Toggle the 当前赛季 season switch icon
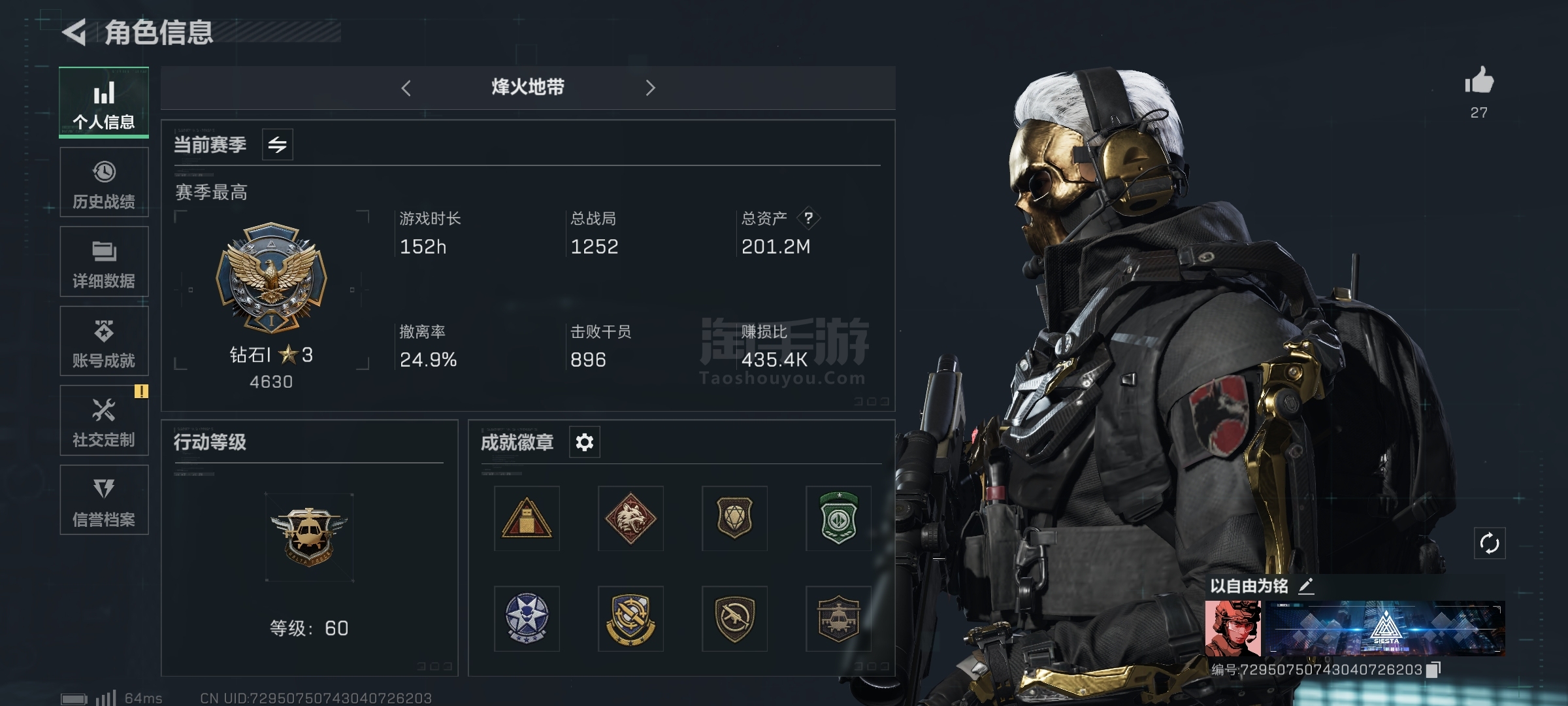The image size is (1568, 706). click(x=278, y=144)
